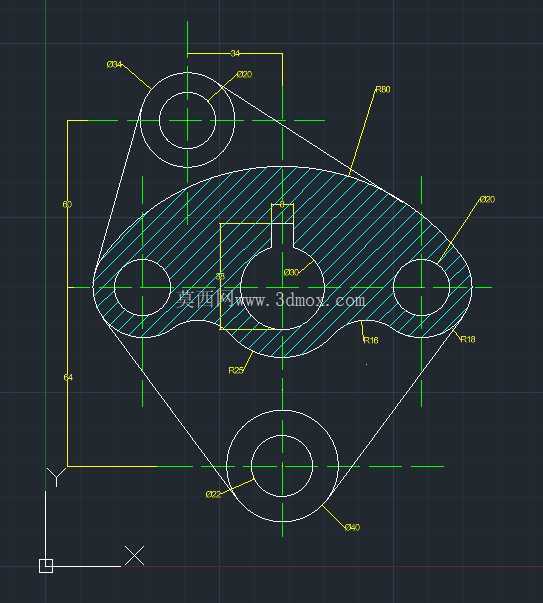Image resolution: width=543 pixels, height=603 pixels.
Task: Select the R80 radius label
Action: [383, 89]
